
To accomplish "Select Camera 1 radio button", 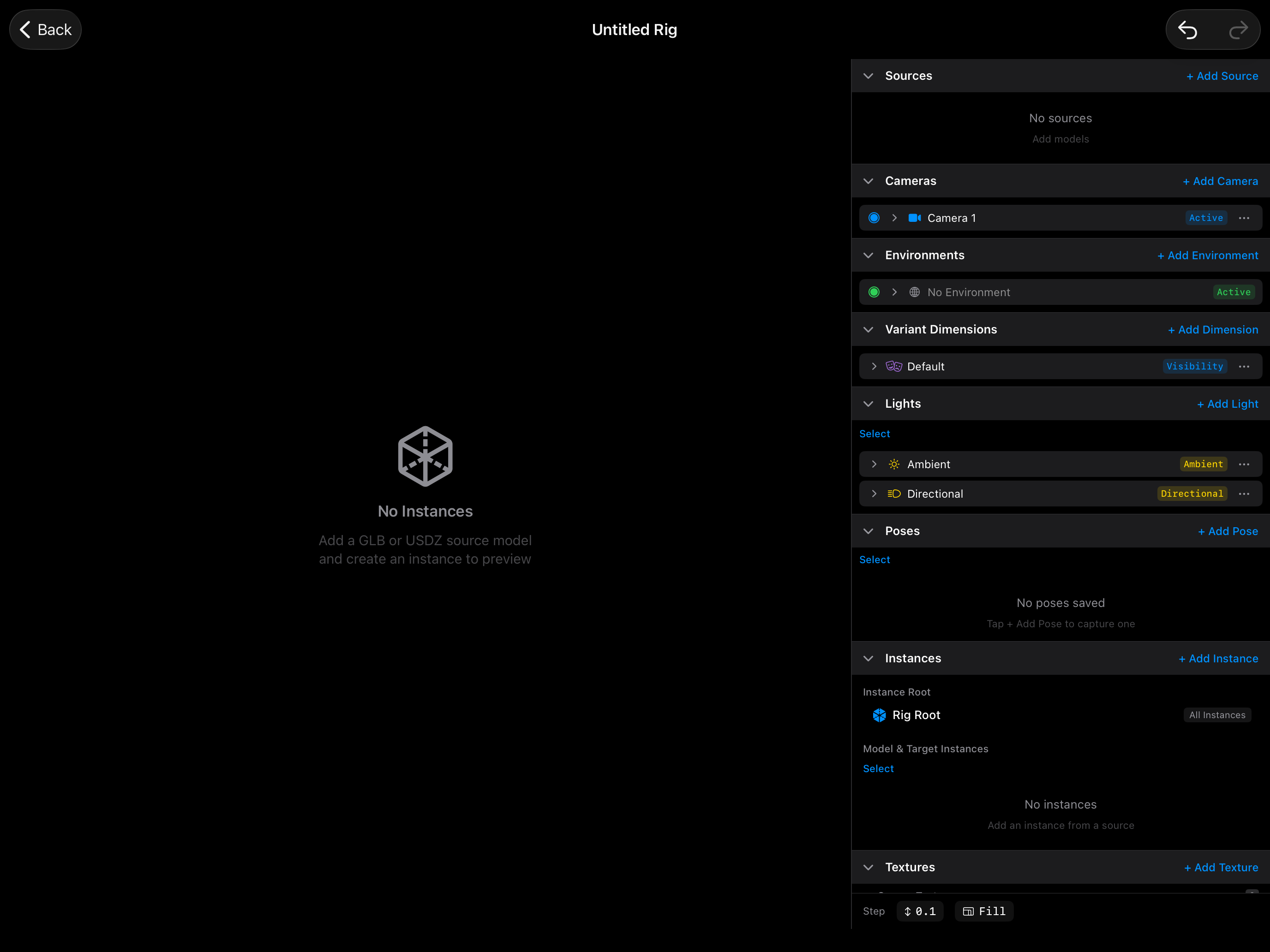I will (x=874, y=218).
